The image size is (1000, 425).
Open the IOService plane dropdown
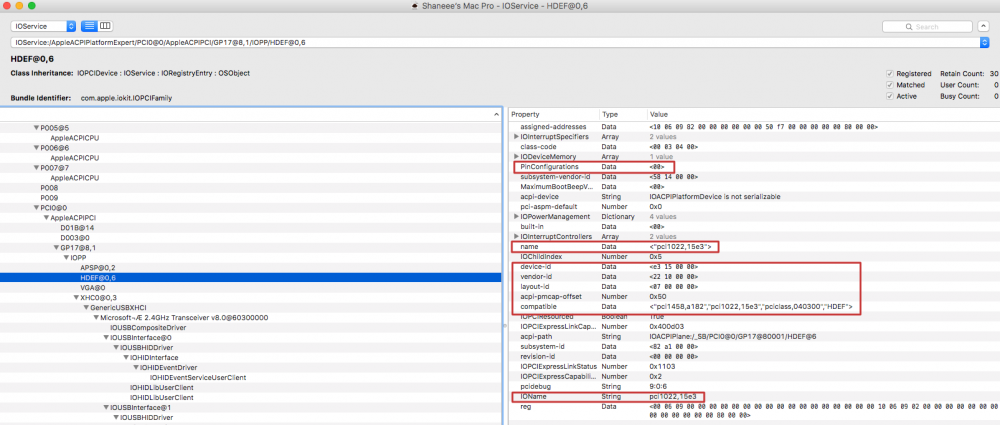point(43,26)
